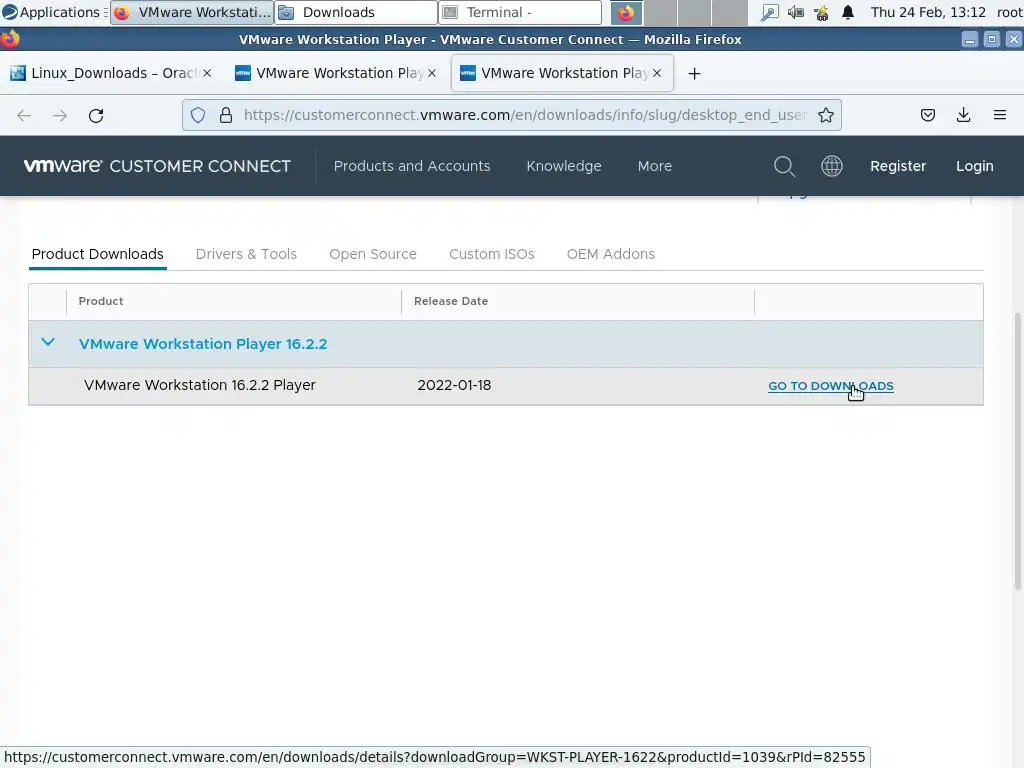Click the VMware site search magnifier icon

tap(784, 166)
